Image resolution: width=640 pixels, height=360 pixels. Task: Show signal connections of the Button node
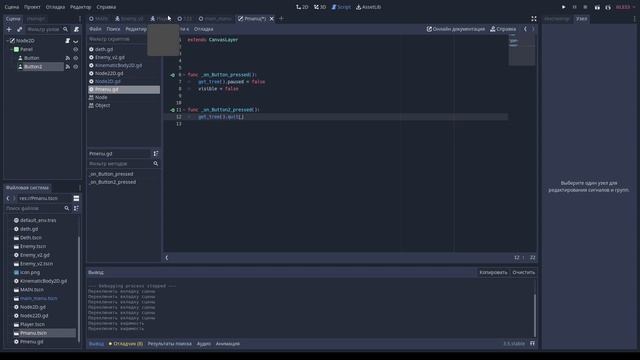tap(68, 58)
